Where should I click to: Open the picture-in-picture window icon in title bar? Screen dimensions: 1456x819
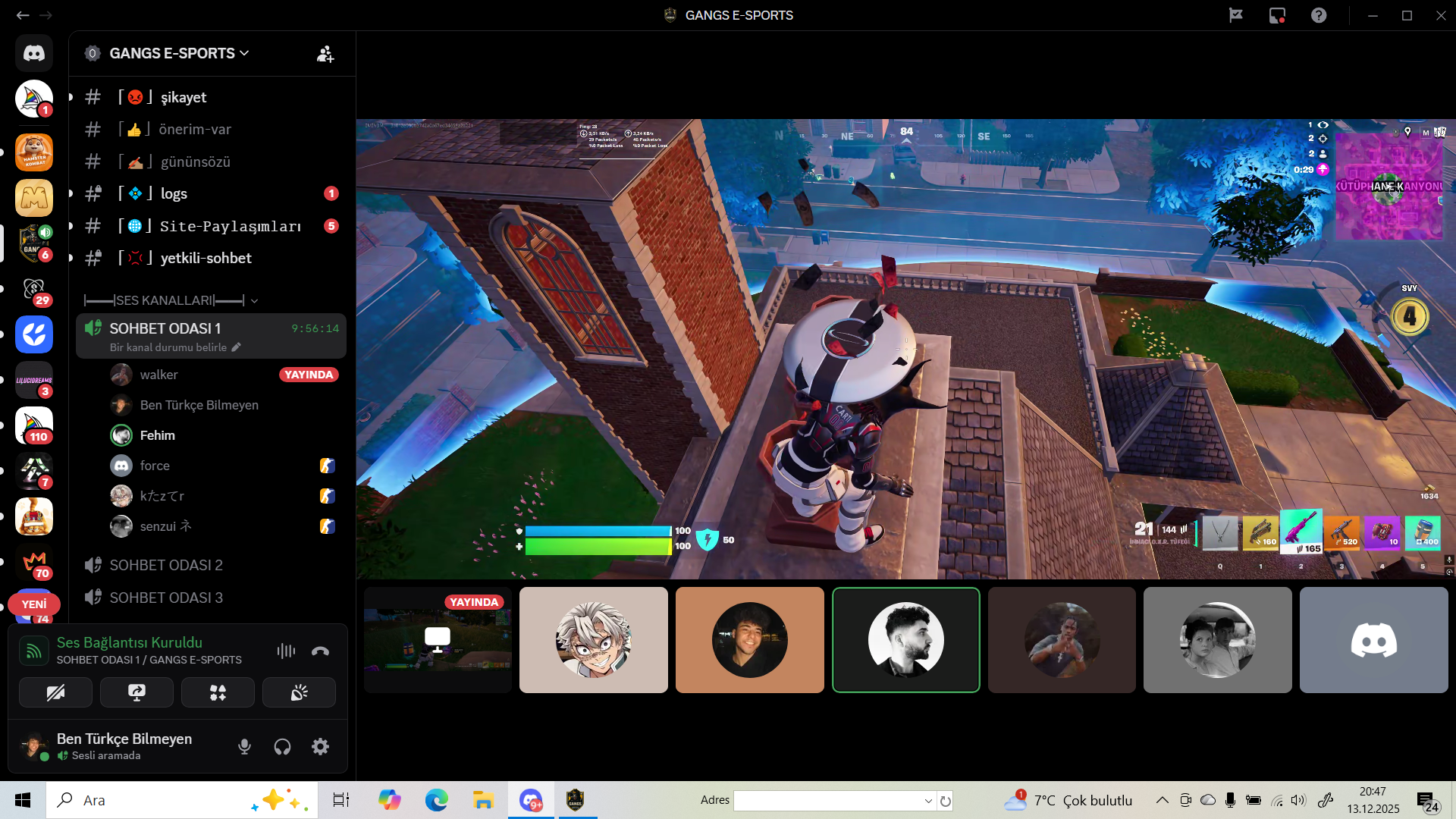1277,15
